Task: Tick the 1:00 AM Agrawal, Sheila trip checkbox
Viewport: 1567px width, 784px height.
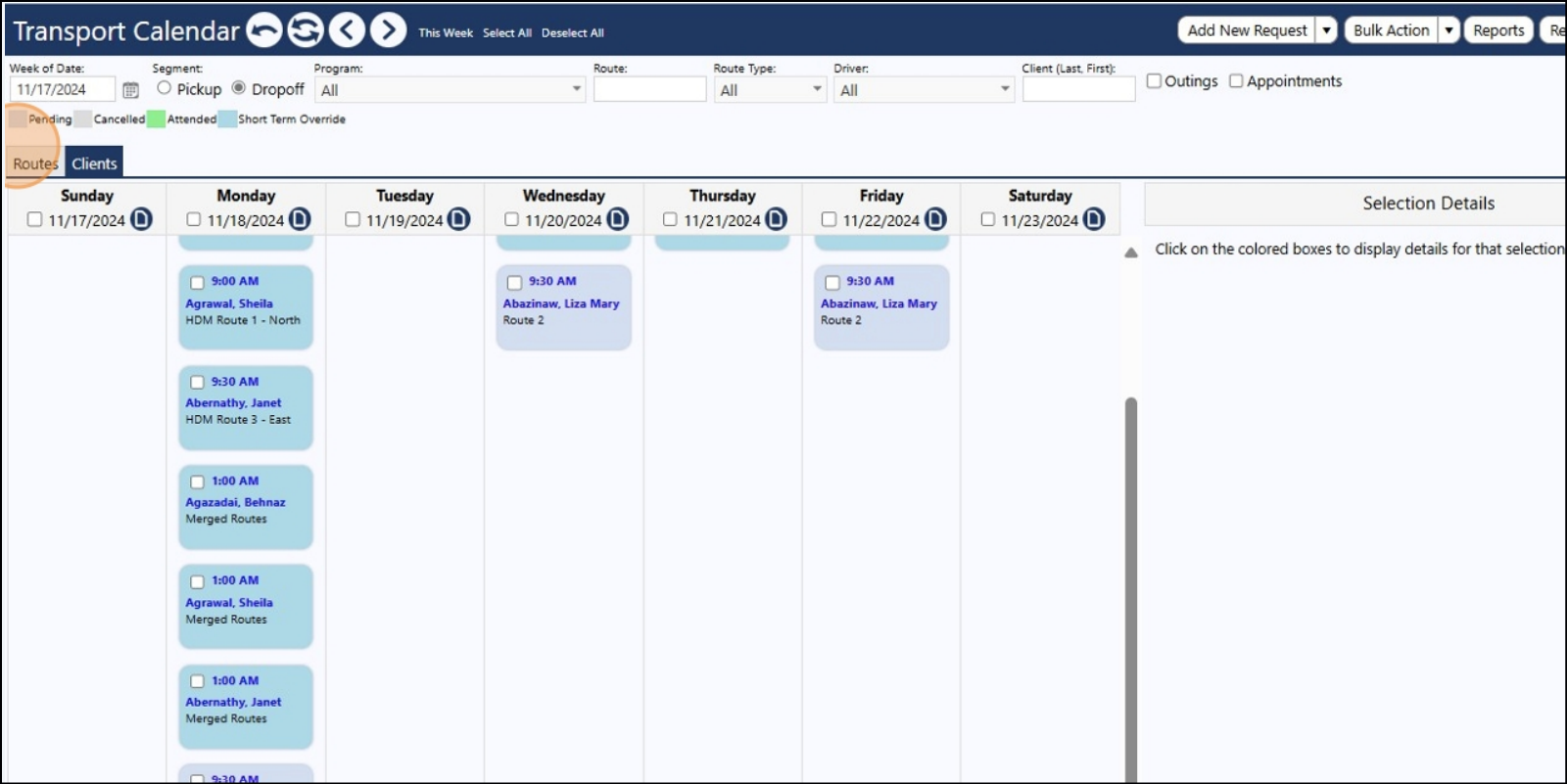Action: click(197, 581)
